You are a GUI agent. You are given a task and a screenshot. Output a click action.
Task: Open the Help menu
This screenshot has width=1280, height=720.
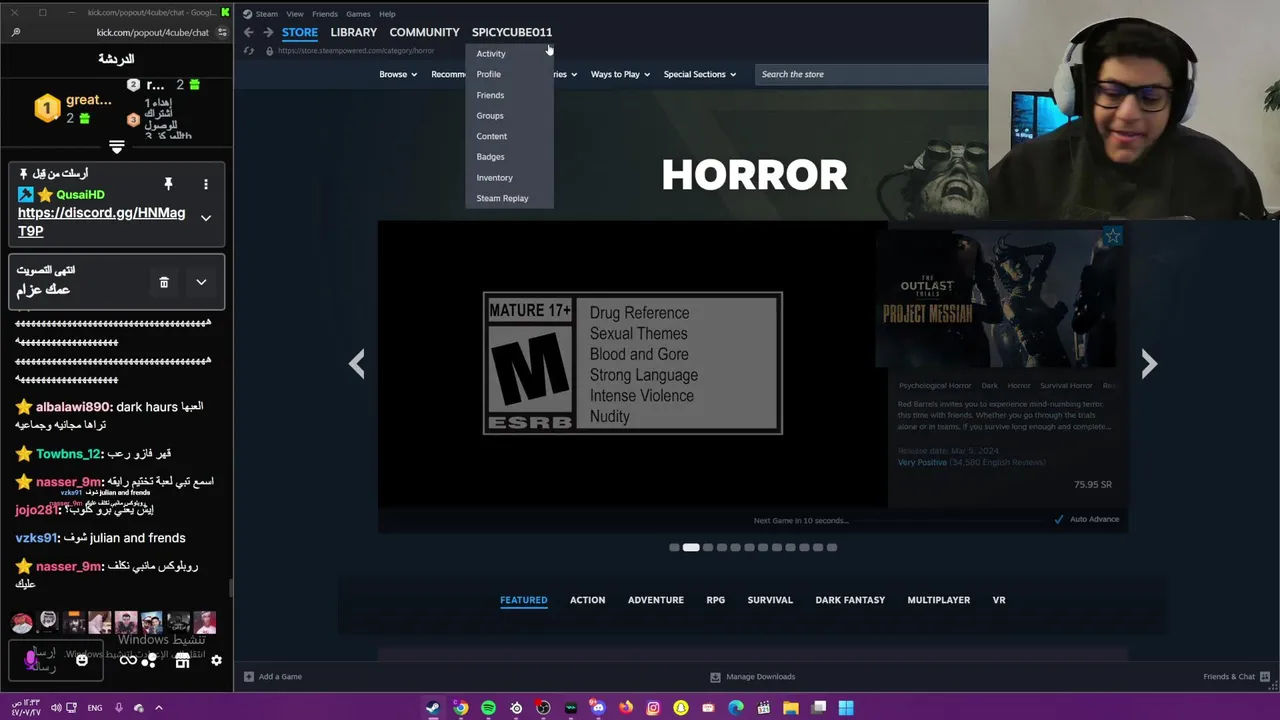pyautogui.click(x=387, y=14)
